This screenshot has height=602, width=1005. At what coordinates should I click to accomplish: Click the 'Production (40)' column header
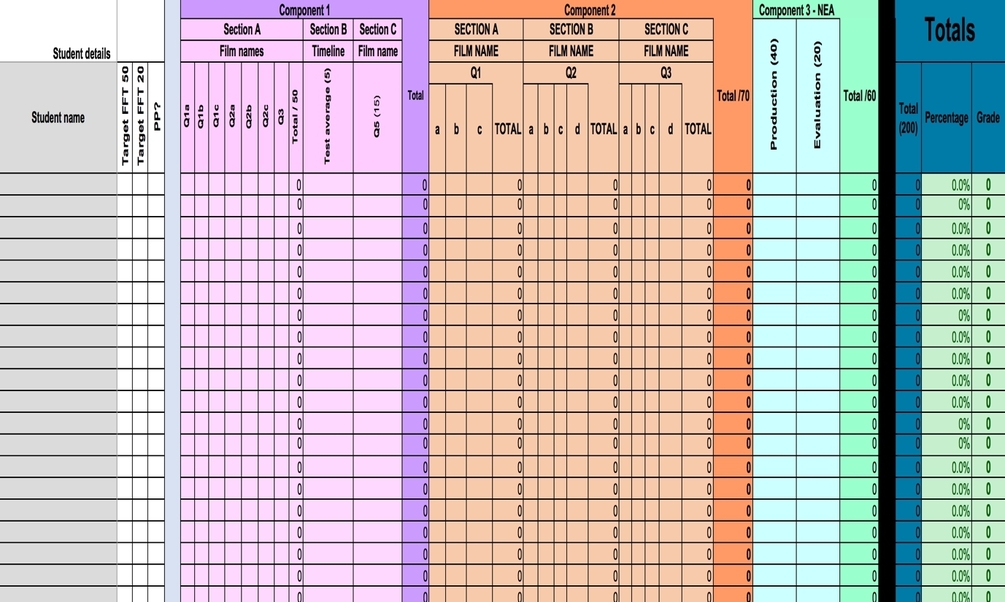pos(774,96)
